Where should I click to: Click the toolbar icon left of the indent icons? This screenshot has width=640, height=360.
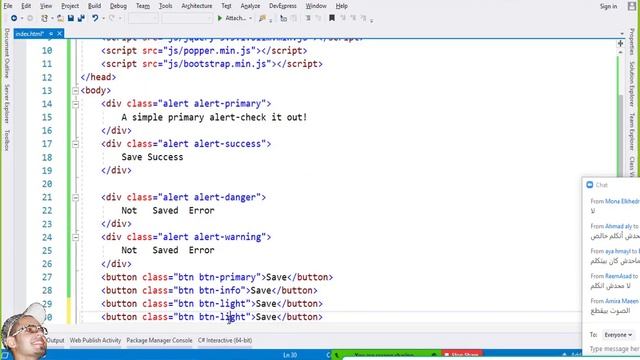283,18
